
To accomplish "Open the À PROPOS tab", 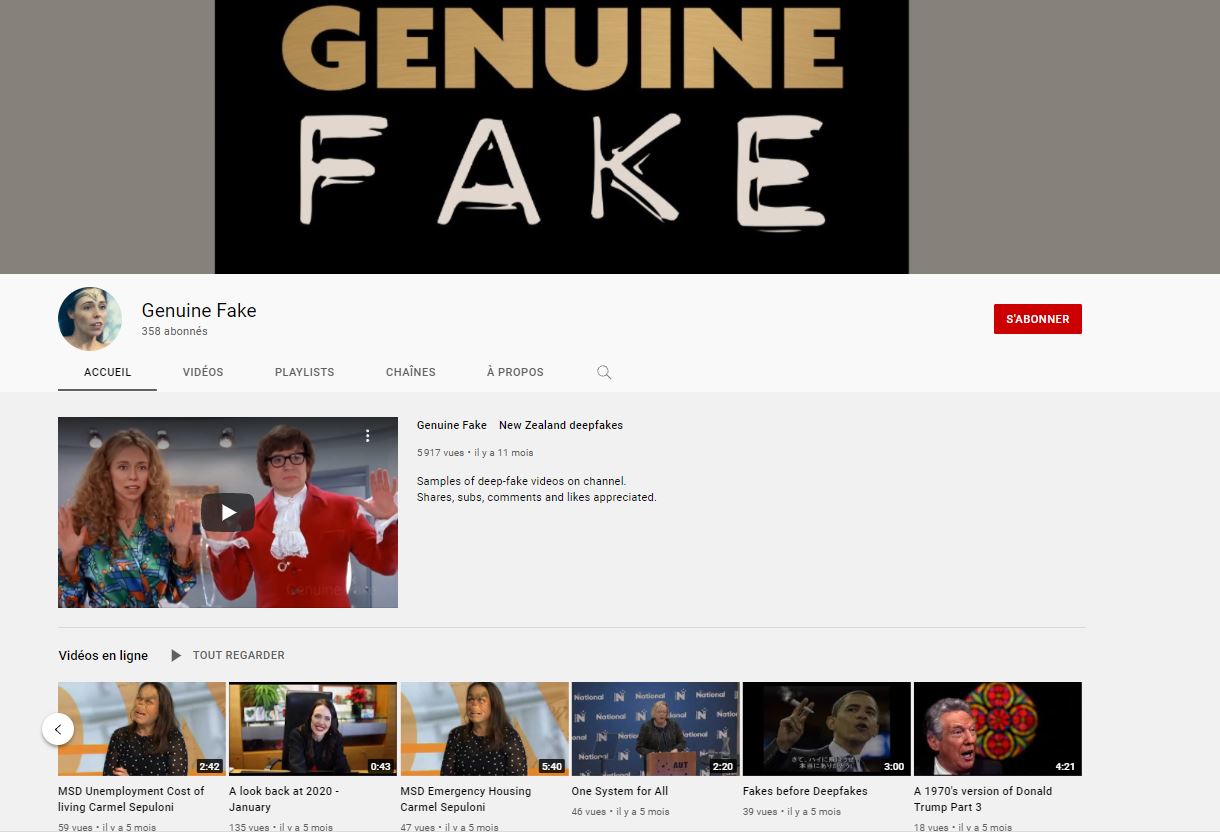I will [515, 372].
